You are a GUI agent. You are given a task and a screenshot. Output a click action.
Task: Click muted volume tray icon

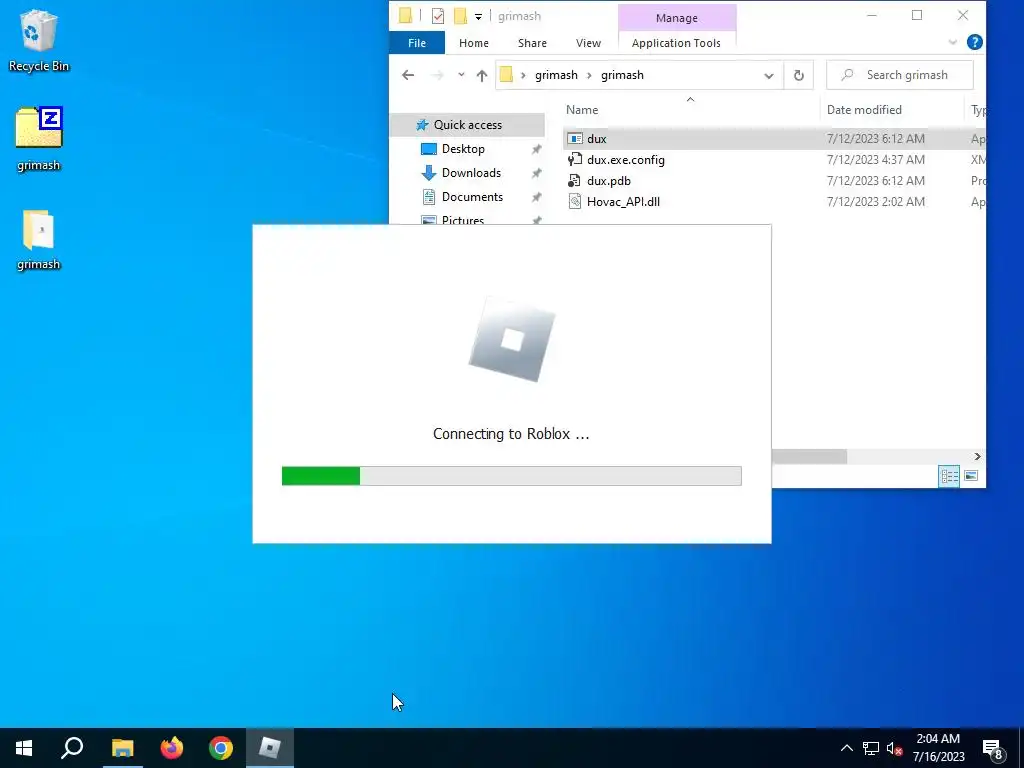coord(895,748)
